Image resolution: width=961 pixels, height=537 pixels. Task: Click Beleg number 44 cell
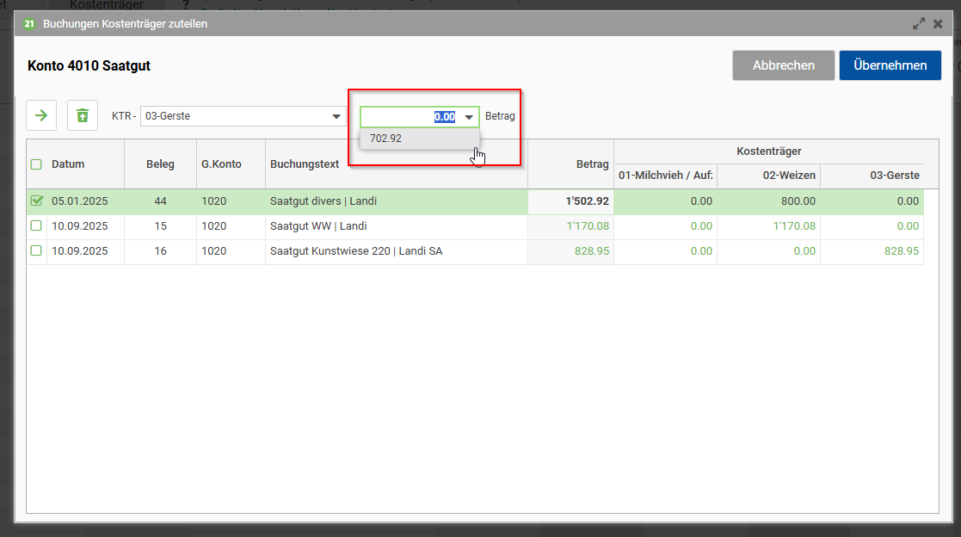point(160,201)
